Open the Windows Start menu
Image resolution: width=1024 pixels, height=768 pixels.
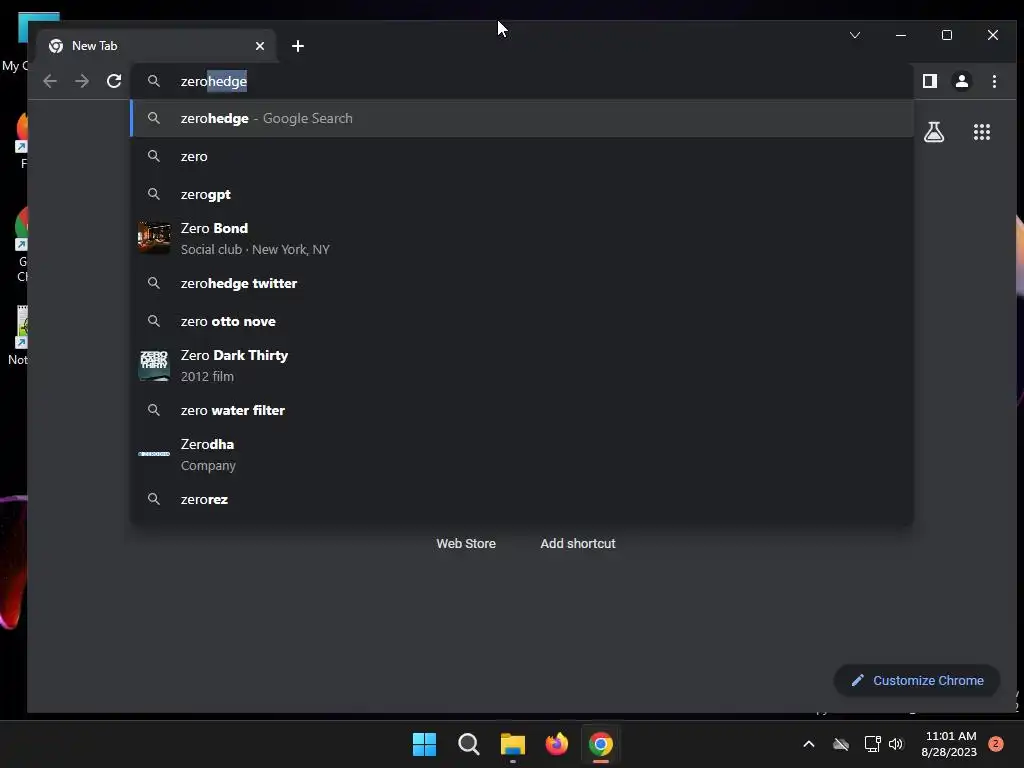[424, 744]
